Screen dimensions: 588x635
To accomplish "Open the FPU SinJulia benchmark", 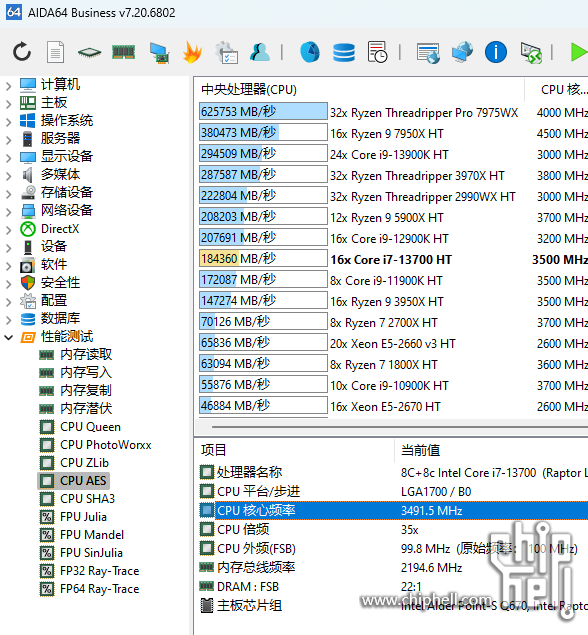I will tap(91, 553).
